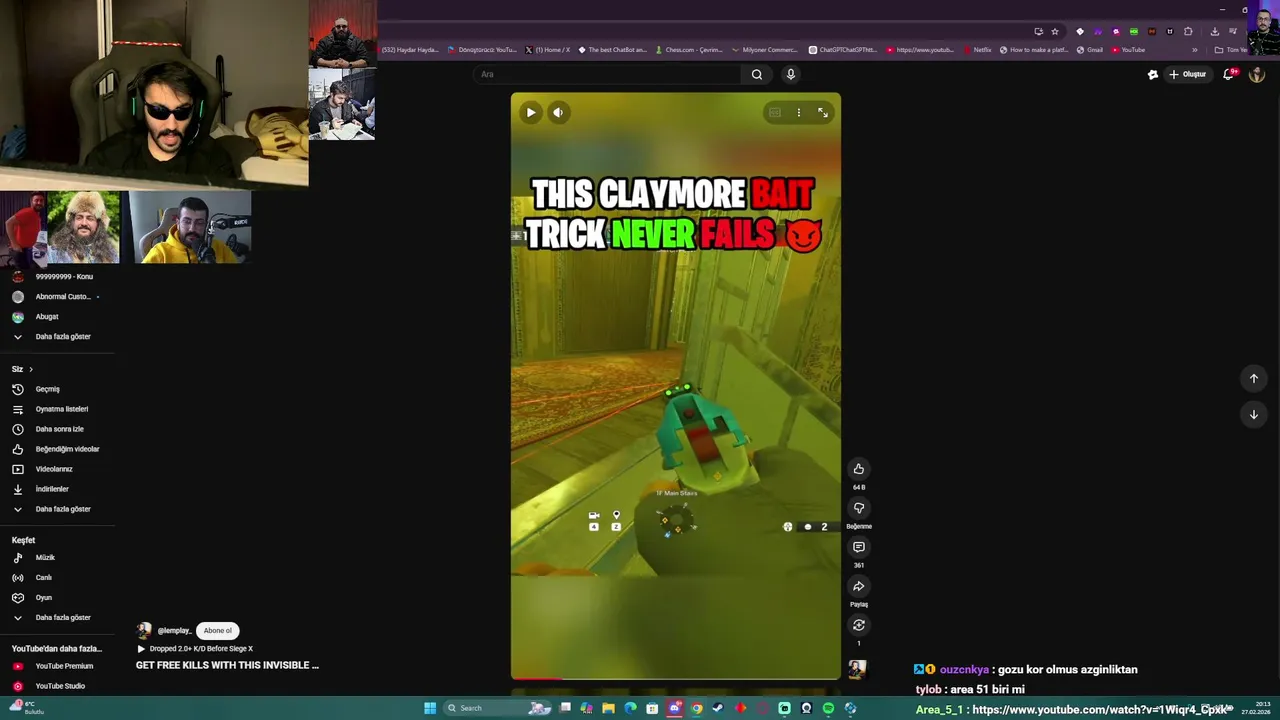1280x720 pixels.
Task: Open İndirilenler in sidebar
Action: 52,489
